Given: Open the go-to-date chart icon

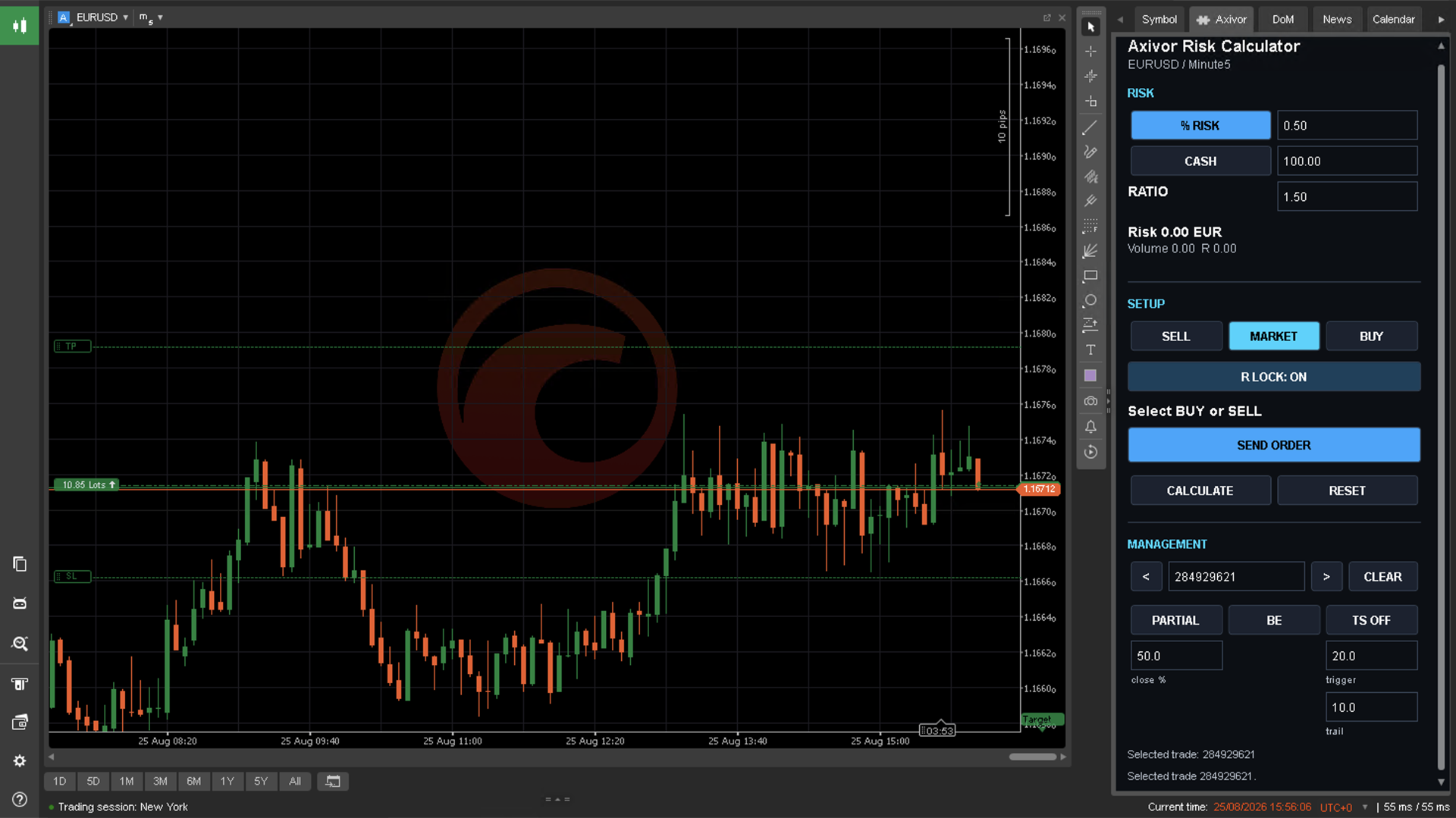Looking at the screenshot, I should (333, 781).
